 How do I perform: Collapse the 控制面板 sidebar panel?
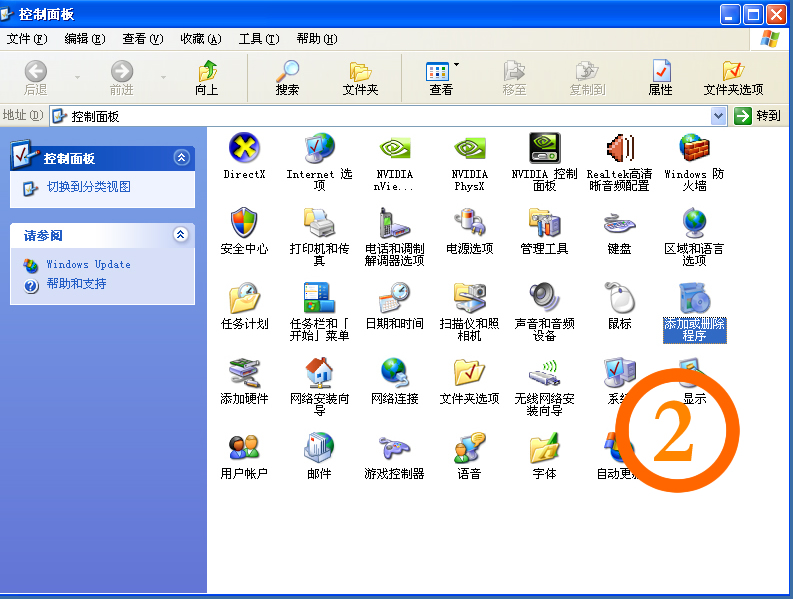[x=181, y=158]
